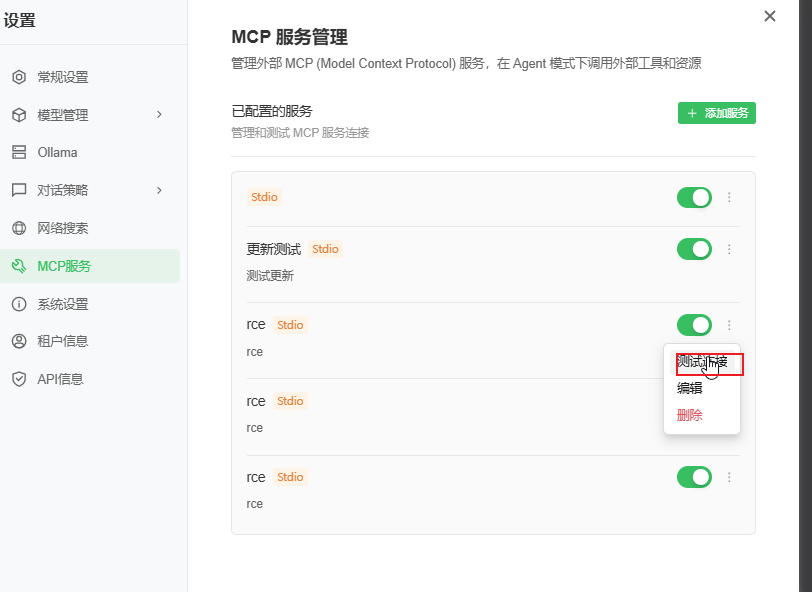Click the 系统设置 info circle icon
The height and width of the screenshot is (592, 812).
click(x=19, y=304)
